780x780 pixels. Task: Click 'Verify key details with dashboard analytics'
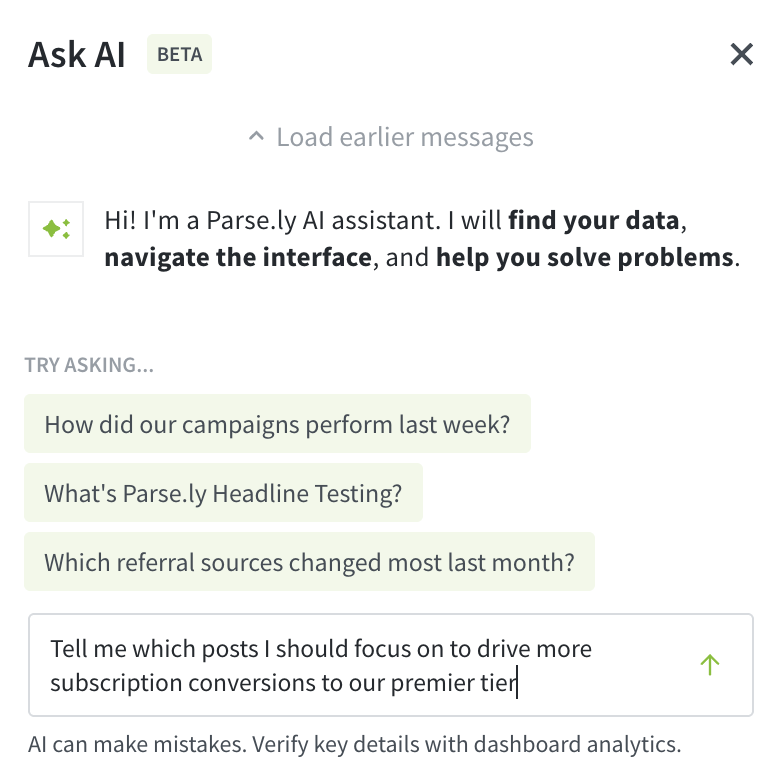[x=467, y=745]
